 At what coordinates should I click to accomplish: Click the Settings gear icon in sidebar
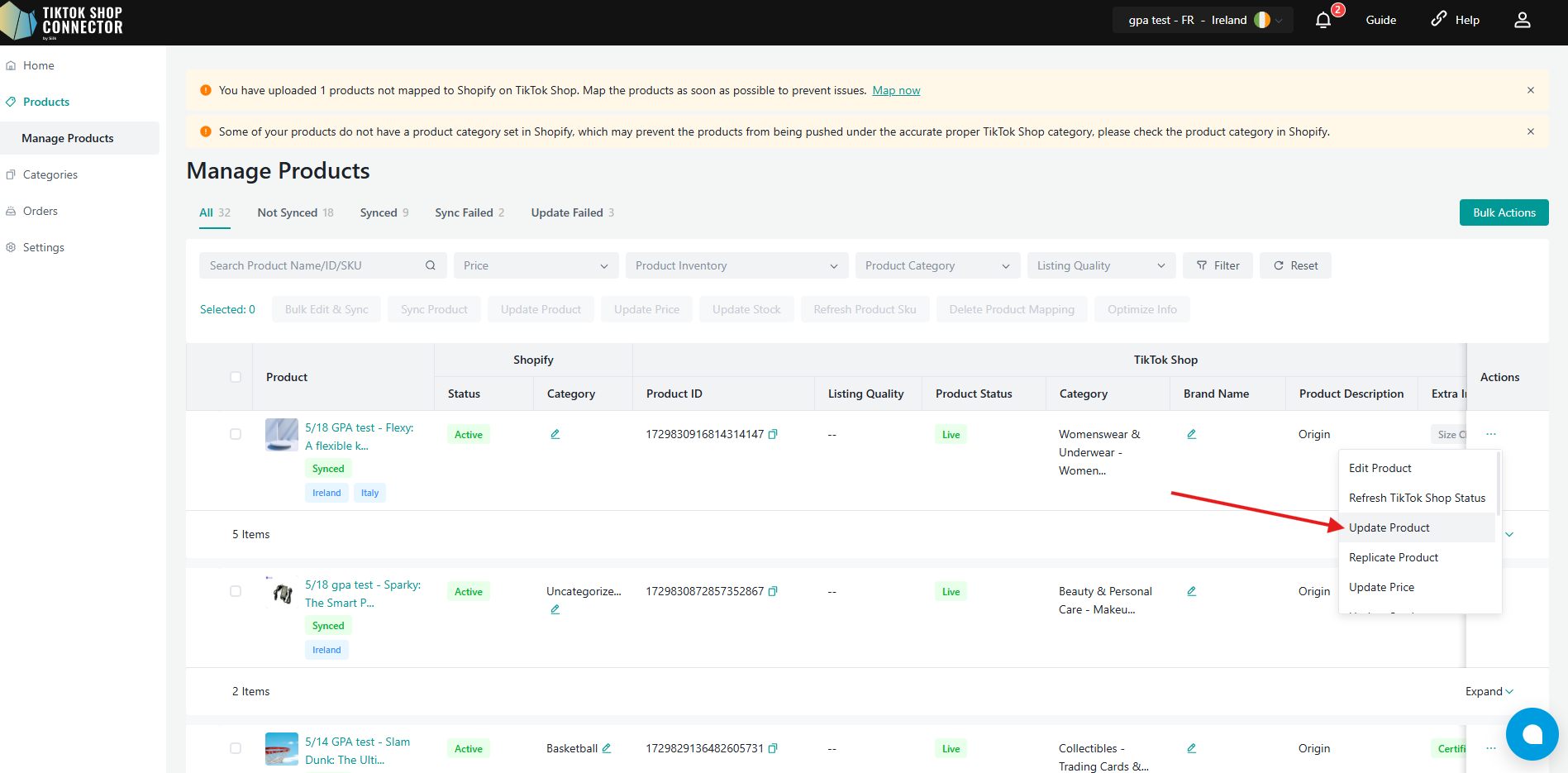coord(11,247)
